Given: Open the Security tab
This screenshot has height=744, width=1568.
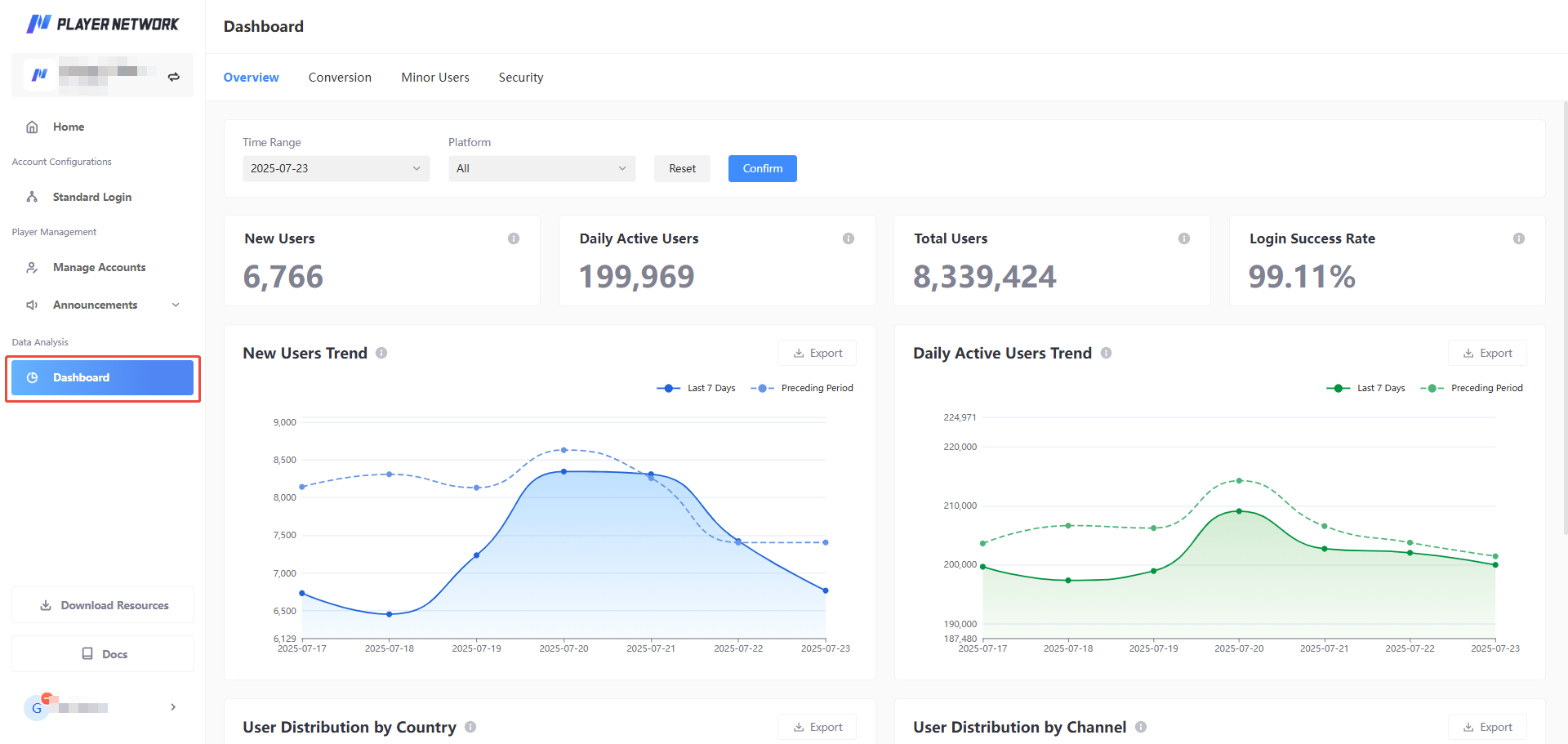Looking at the screenshot, I should pyautogui.click(x=521, y=77).
